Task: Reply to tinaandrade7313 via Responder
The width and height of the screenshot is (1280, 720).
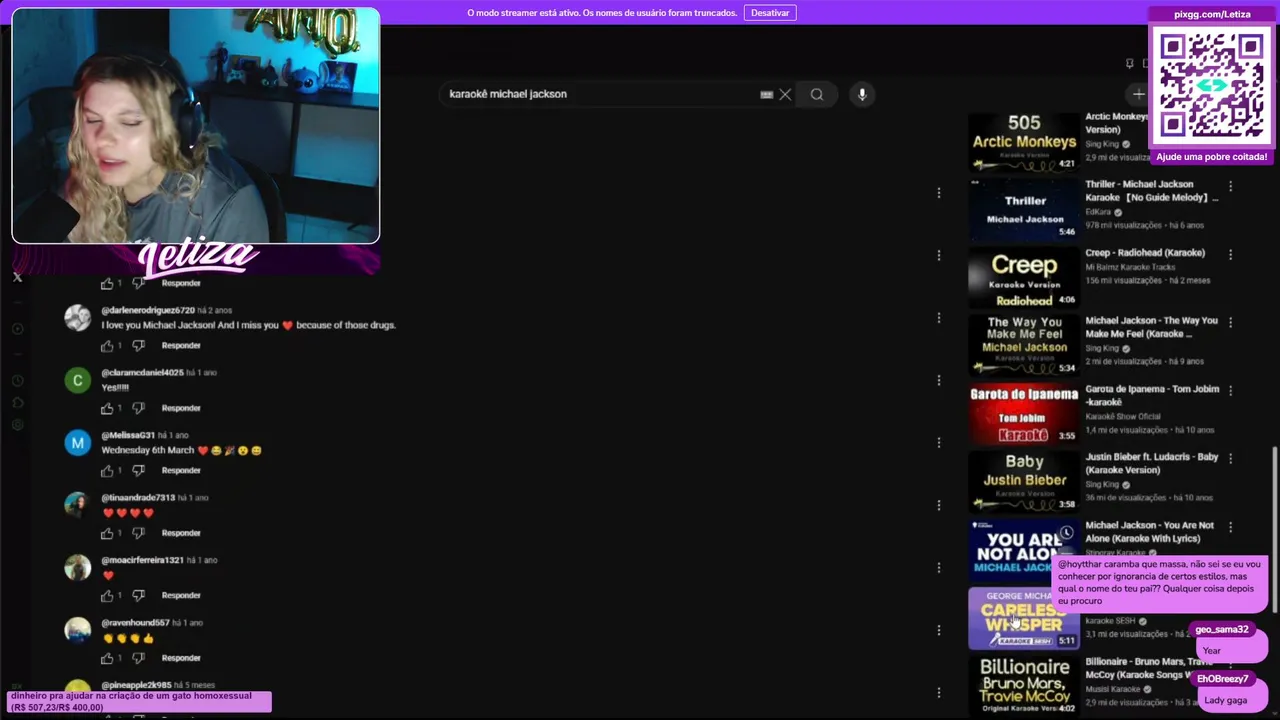Action: pyautogui.click(x=181, y=533)
